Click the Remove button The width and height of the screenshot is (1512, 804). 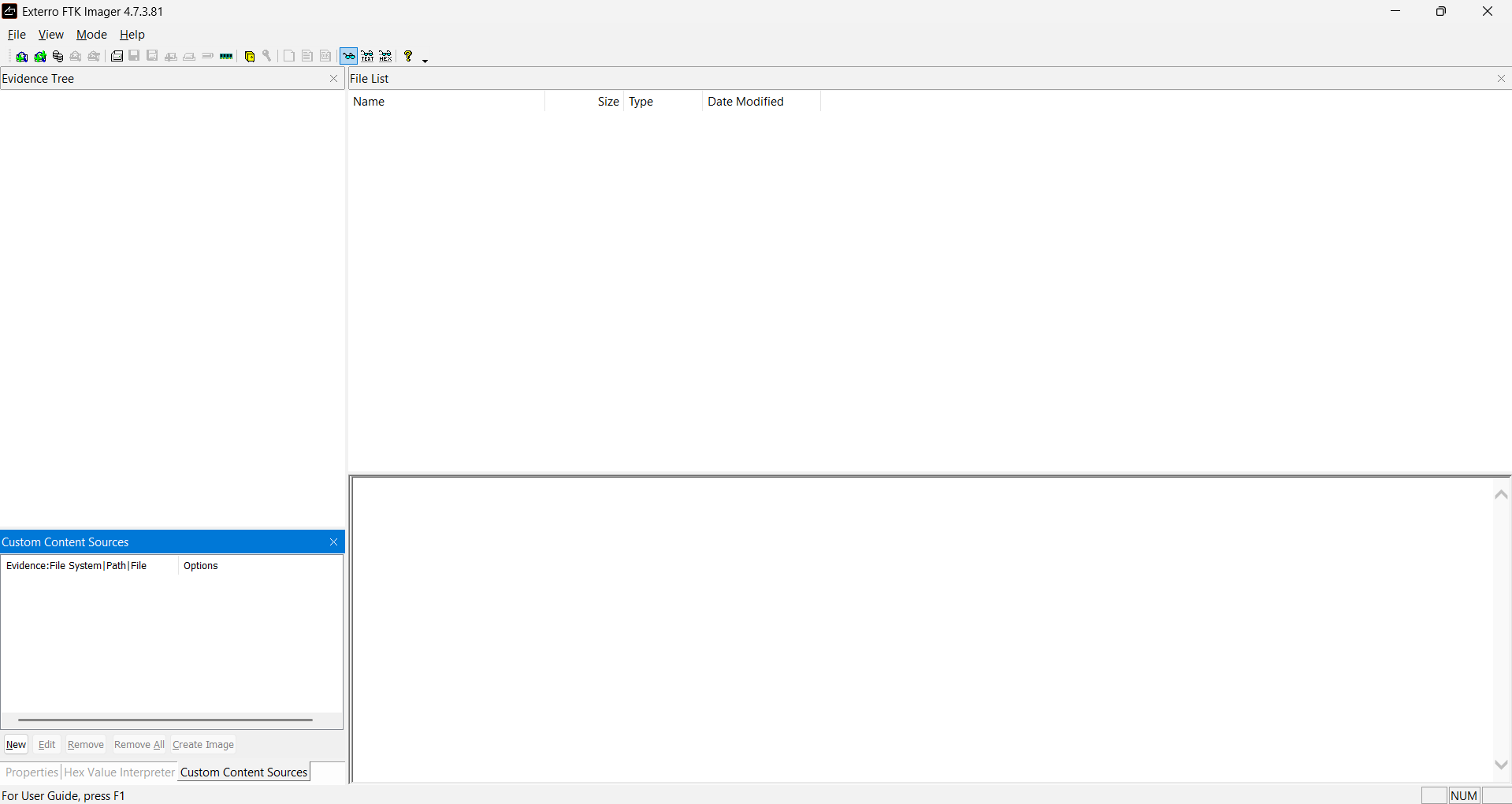point(86,745)
